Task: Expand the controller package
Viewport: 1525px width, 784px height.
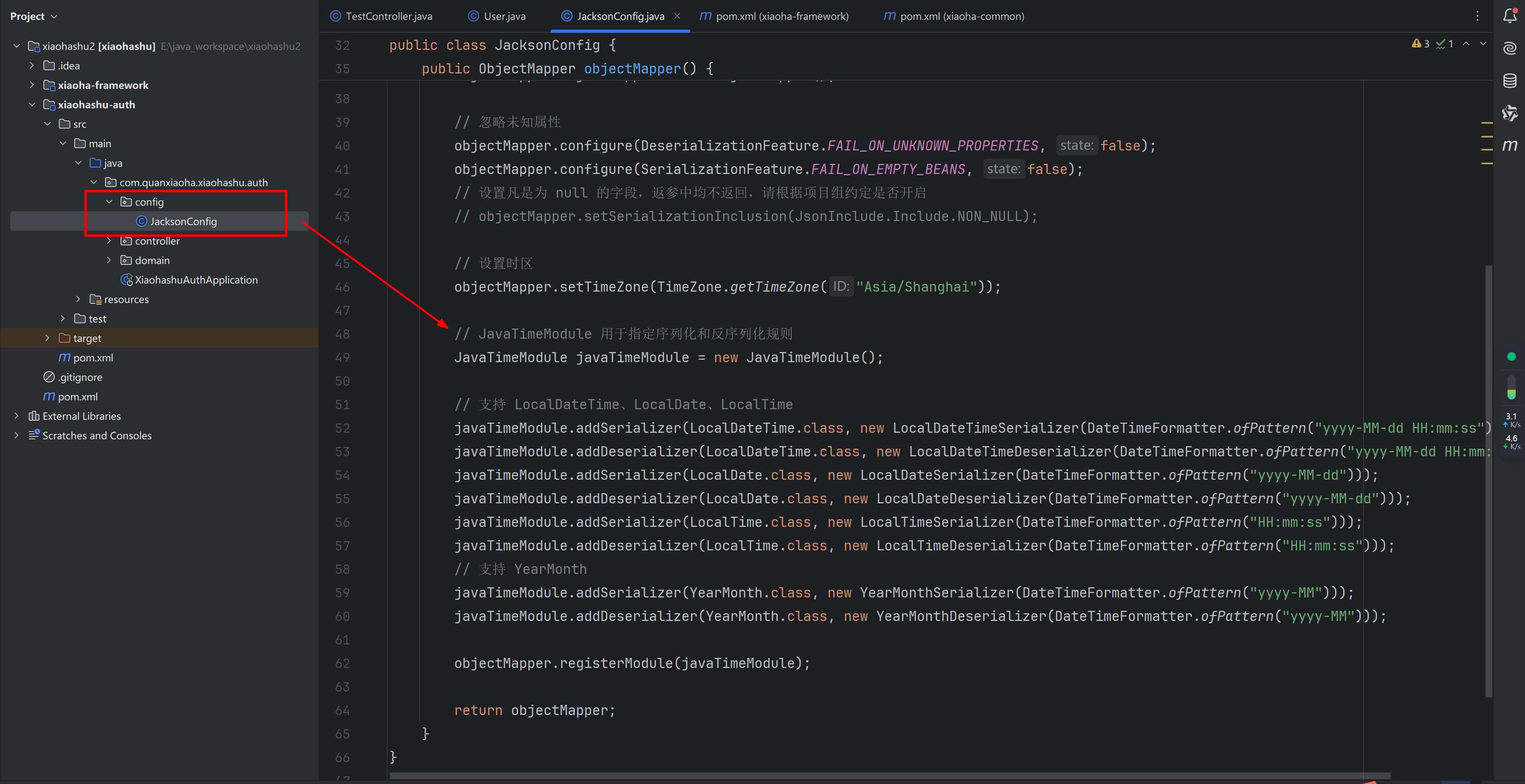Action: [109, 241]
